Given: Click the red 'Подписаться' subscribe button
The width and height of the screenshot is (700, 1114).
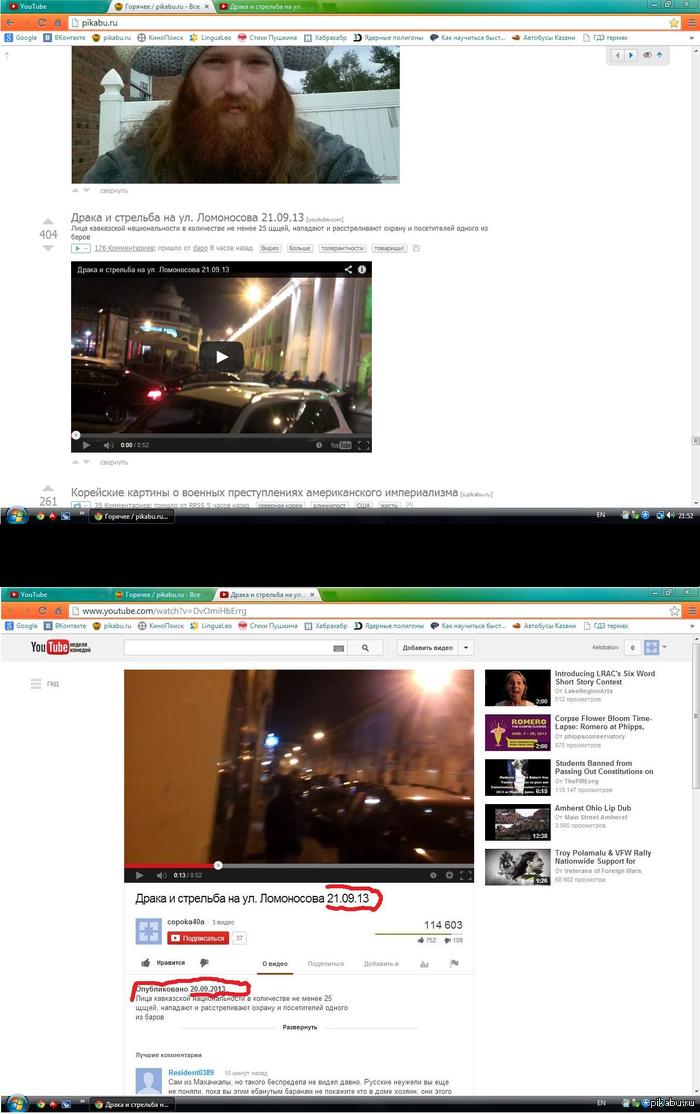Looking at the screenshot, I should tap(198, 938).
